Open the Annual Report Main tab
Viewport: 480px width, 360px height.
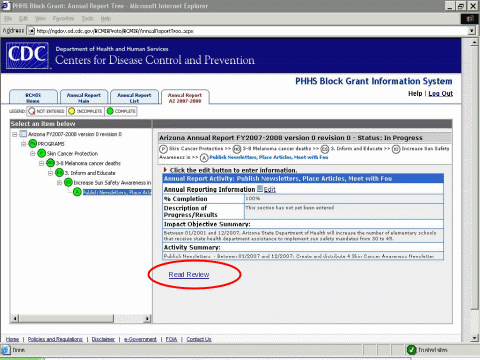tap(84, 97)
